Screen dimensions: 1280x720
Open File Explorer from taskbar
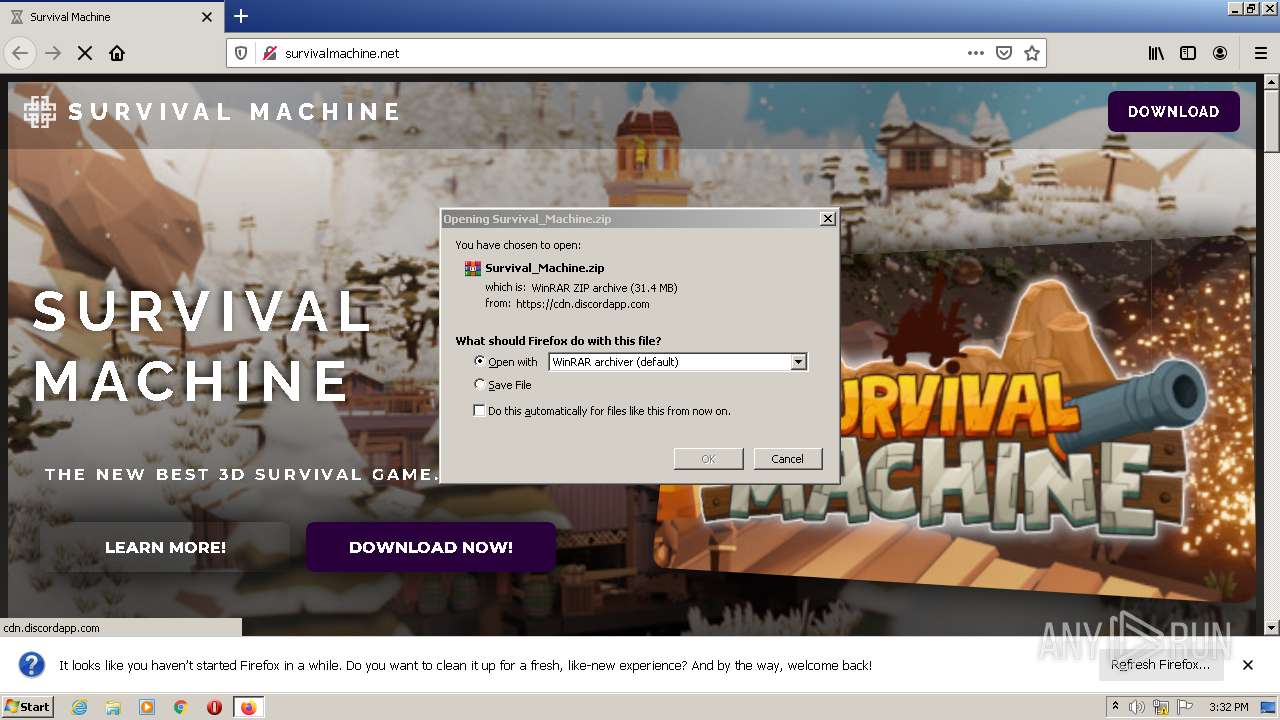click(113, 707)
